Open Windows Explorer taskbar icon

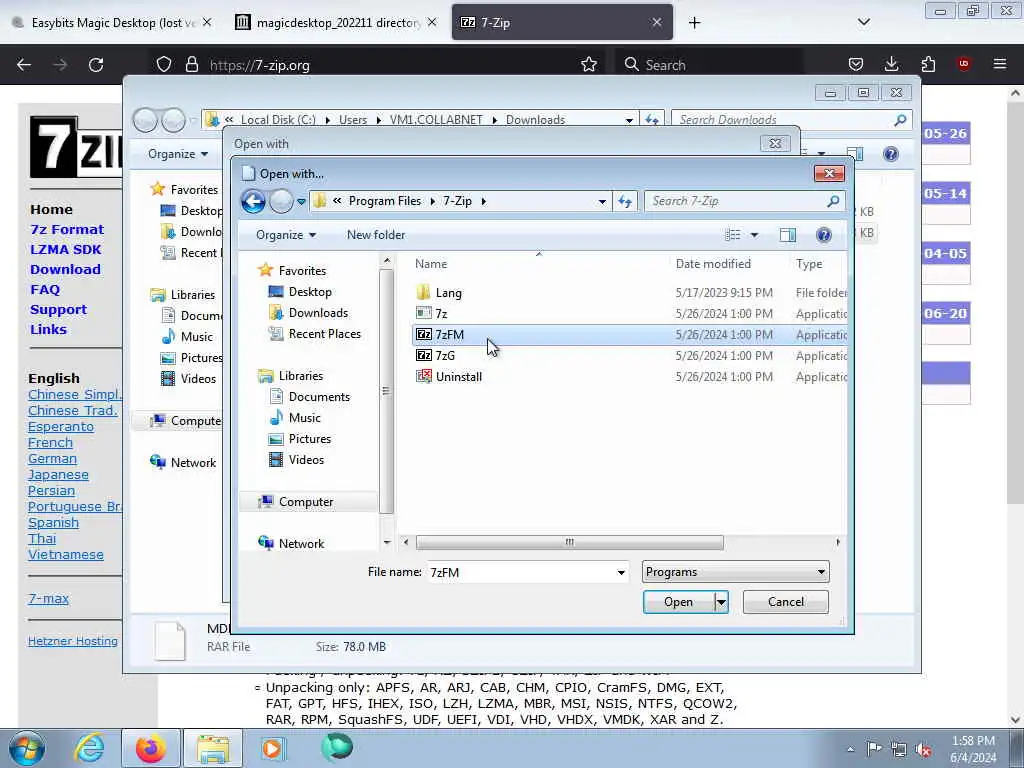[x=213, y=748]
